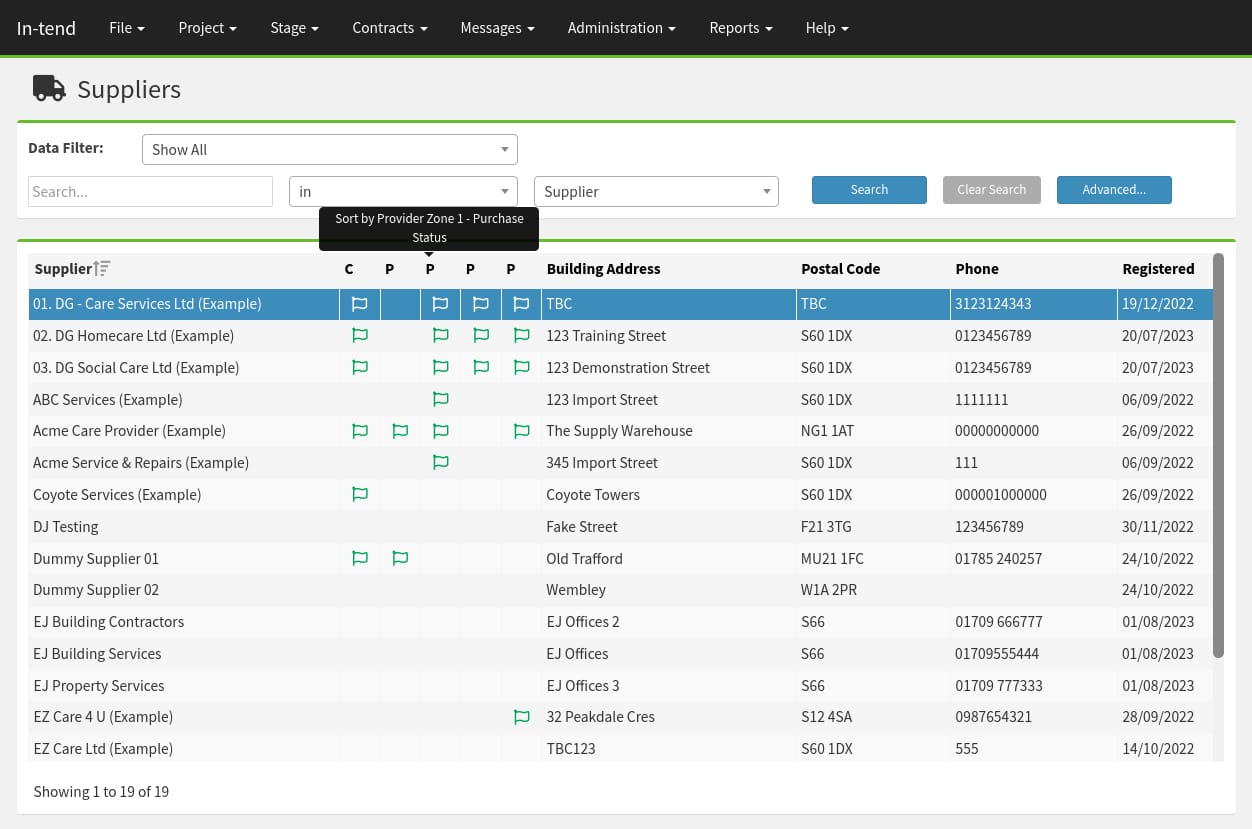The height and width of the screenshot is (829, 1252).
Task: Toggle Dummy Supplier 01's second flag
Action: click(x=400, y=558)
